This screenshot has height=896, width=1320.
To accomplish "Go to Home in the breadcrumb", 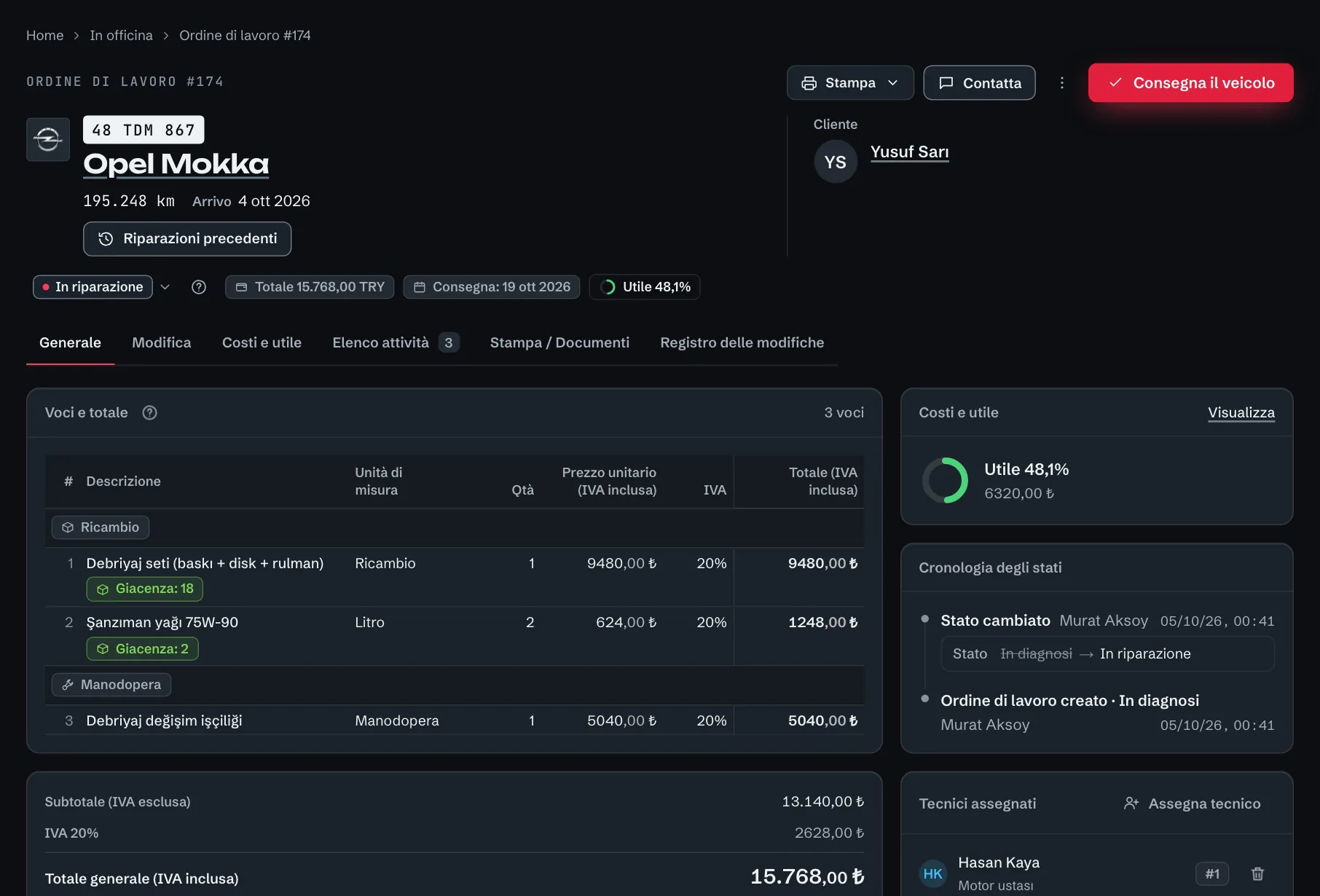I will [x=45, y=35].
